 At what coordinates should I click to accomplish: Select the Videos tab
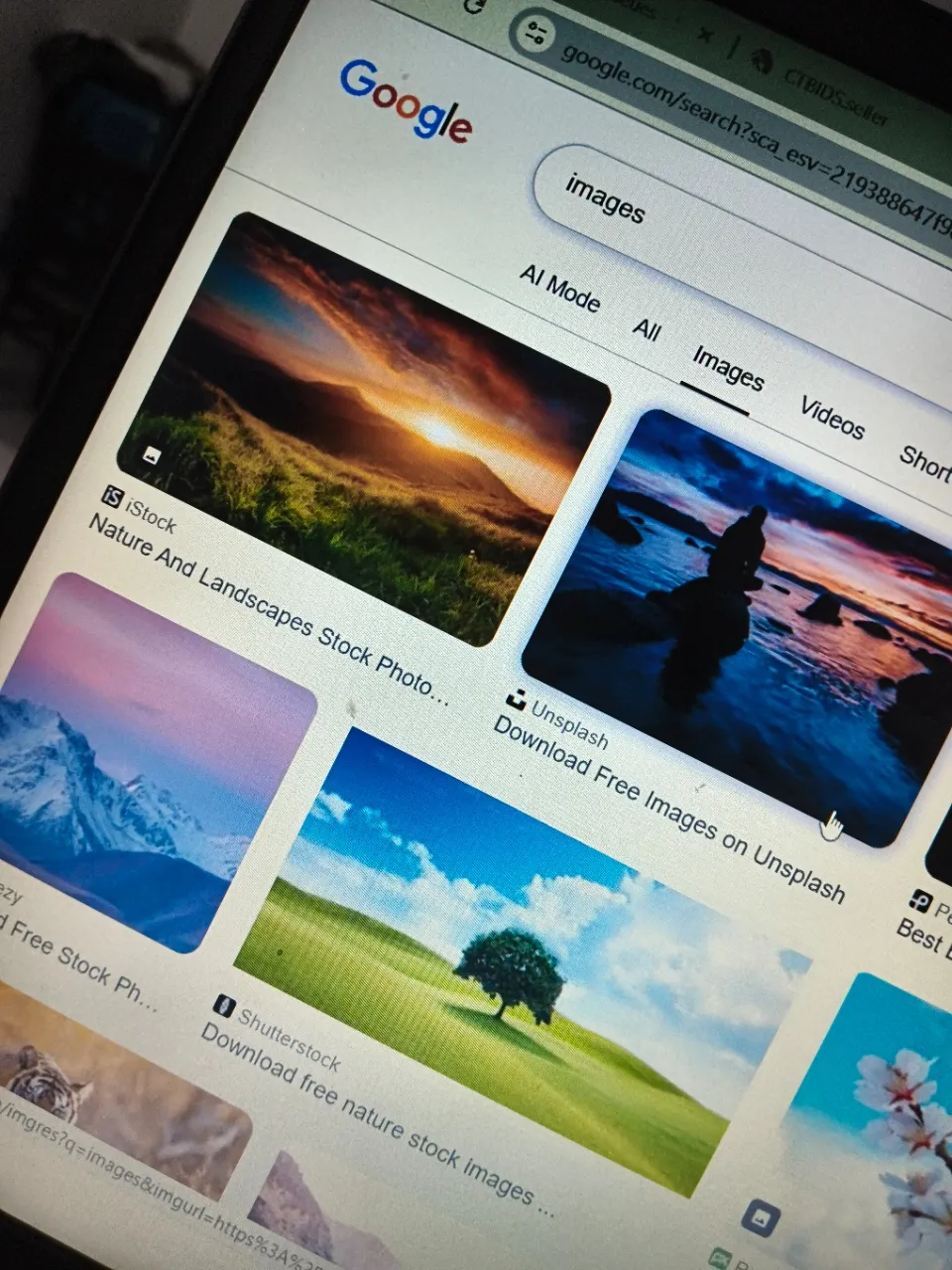[x=832, y=418]
